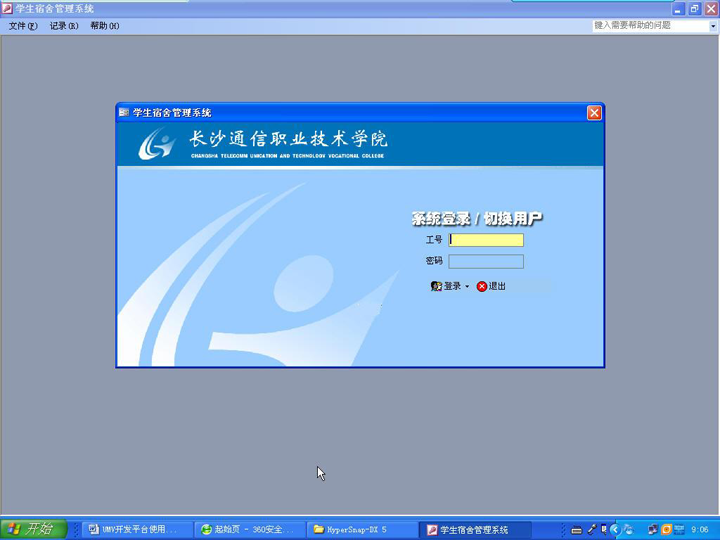The width and height of the screenshot is (720, 540).
Task: Click the user icon beside 登录
Action: coord(436,287)
